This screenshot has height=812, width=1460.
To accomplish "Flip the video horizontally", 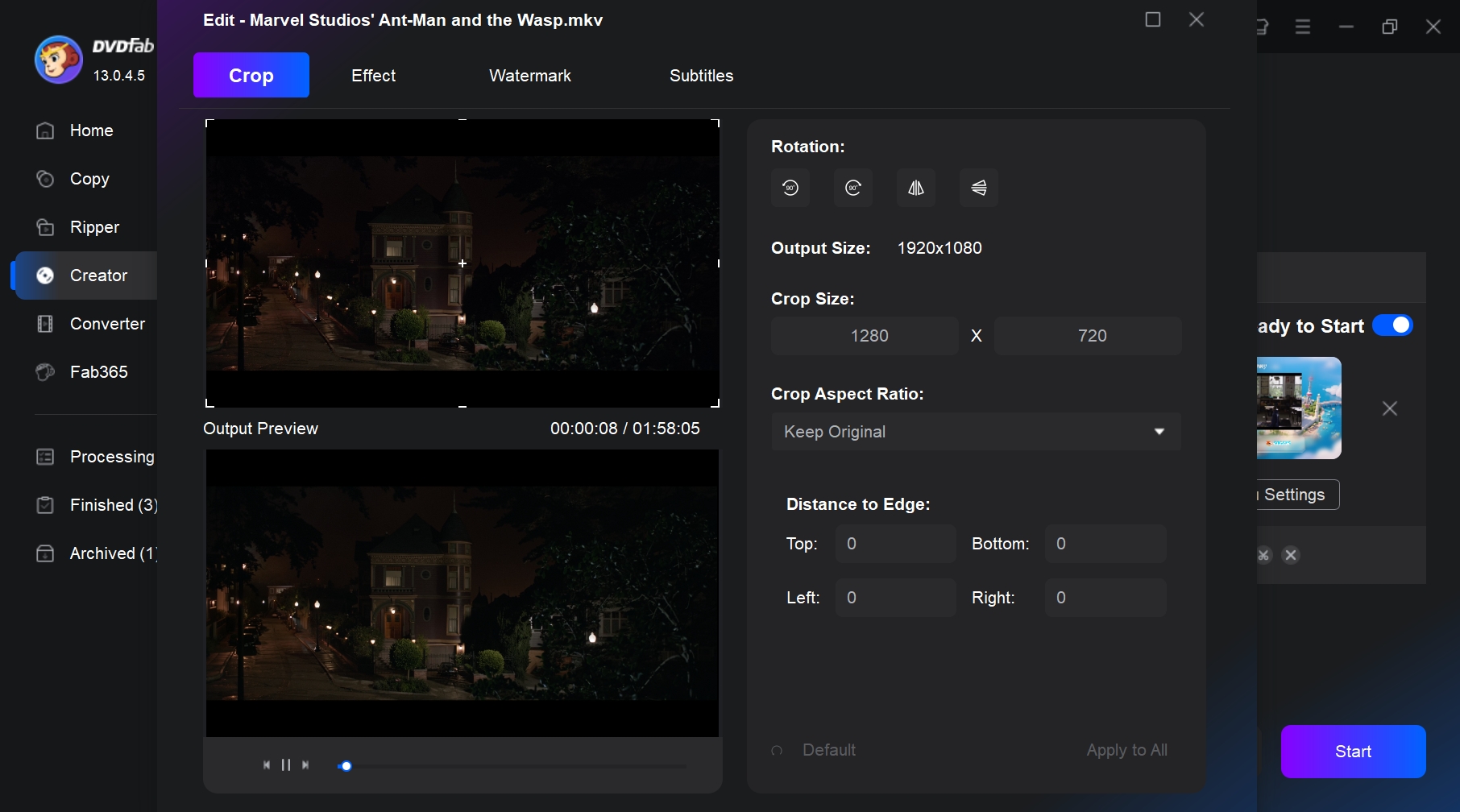I will [x=915, y=188].
